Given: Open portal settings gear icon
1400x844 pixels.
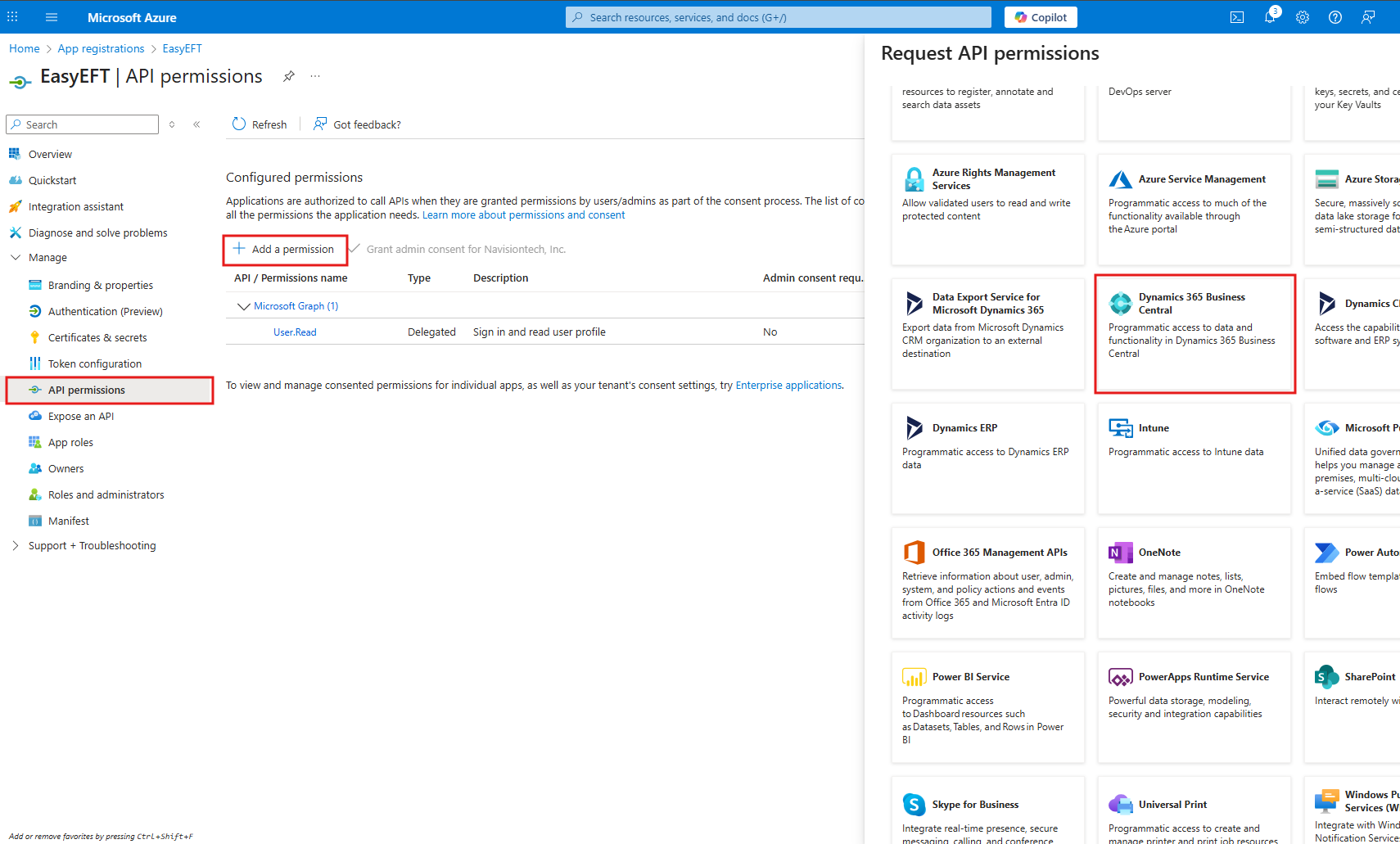Looking at the screenshot, I should [1302, 17].
